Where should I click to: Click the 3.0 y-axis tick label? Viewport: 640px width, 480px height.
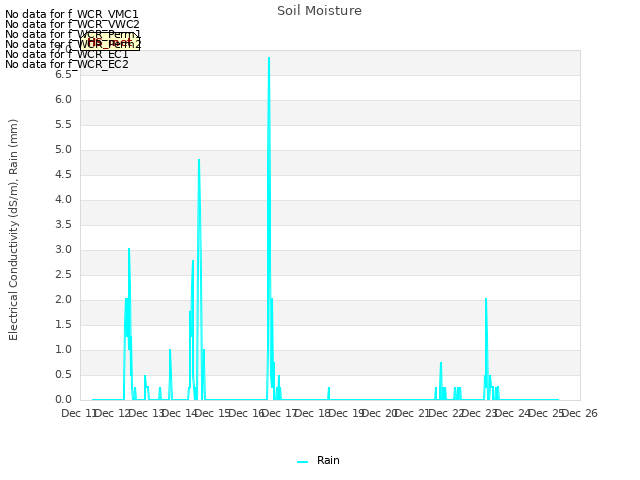pos(63,250)
